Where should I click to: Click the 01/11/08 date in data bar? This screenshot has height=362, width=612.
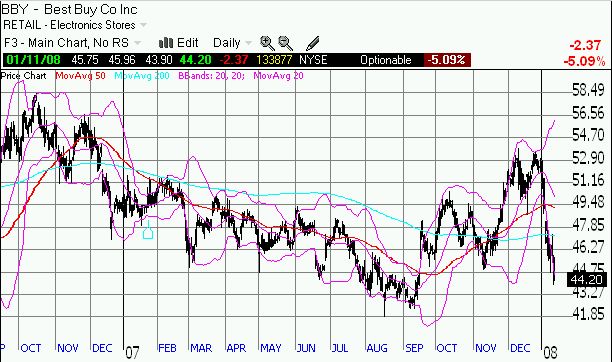(34, 60)
